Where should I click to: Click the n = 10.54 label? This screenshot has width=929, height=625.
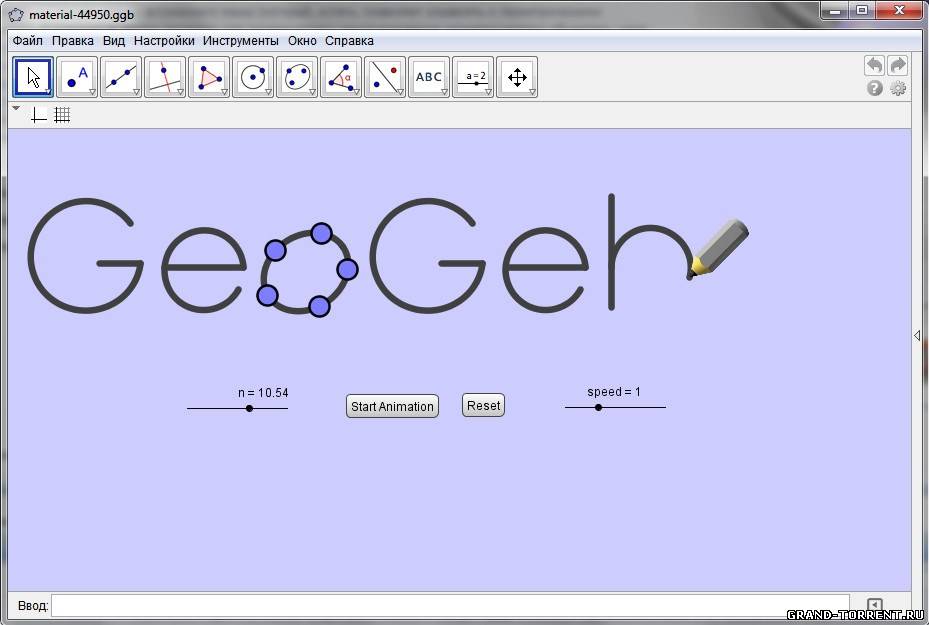click(x=263, y=393)
